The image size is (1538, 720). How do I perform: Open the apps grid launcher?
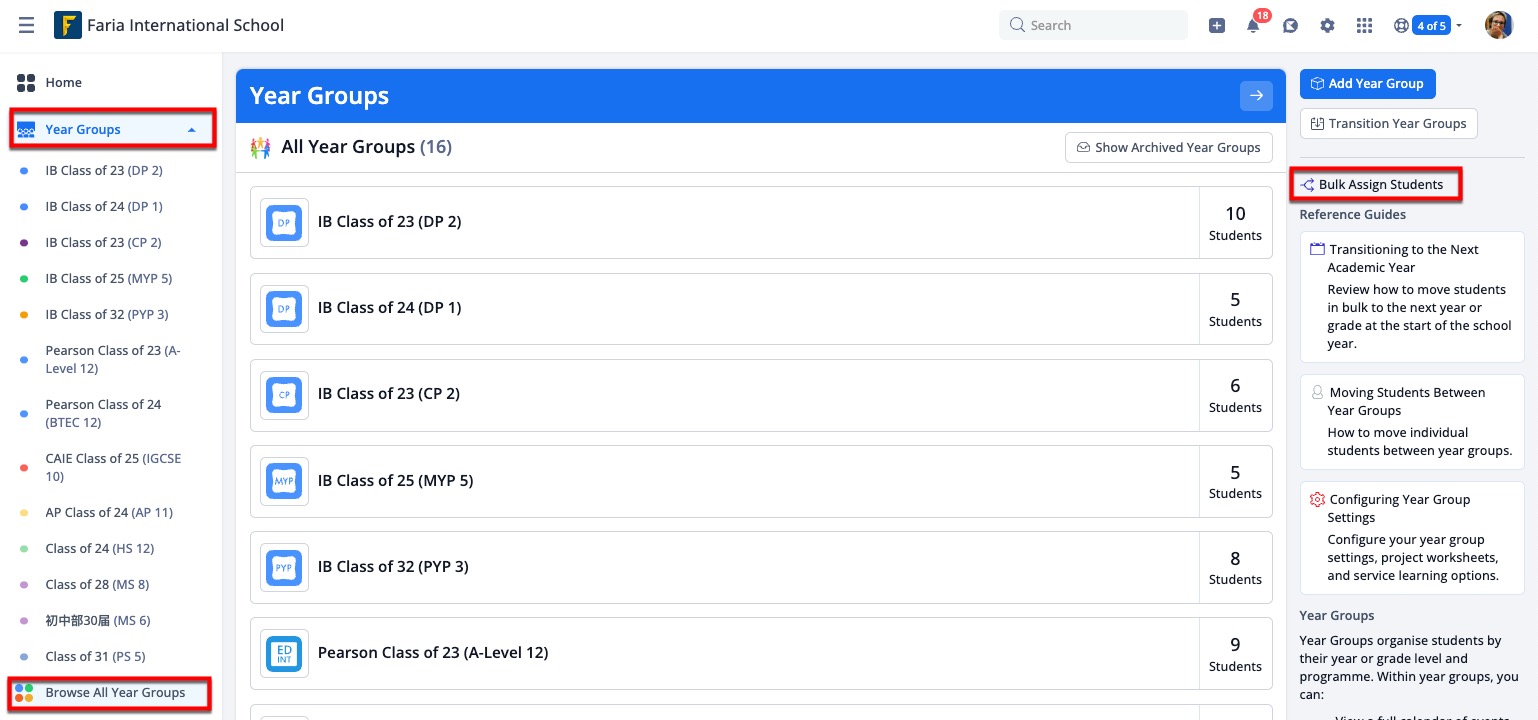tap(1364, 26)
